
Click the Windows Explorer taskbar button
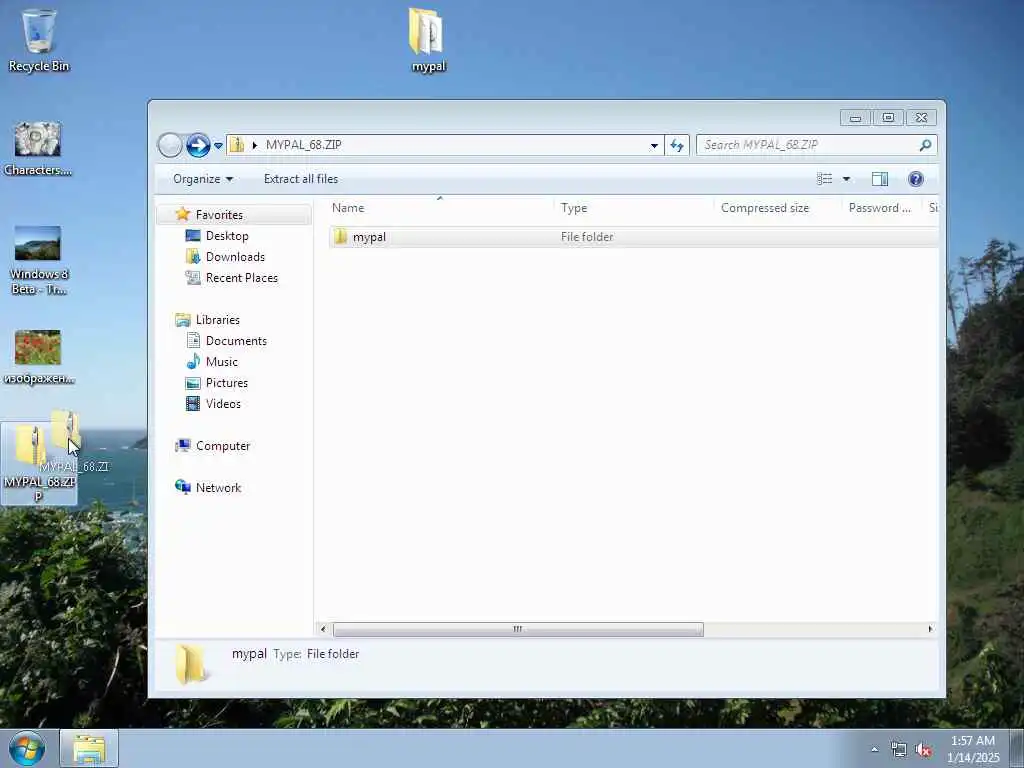coord(89,749)
